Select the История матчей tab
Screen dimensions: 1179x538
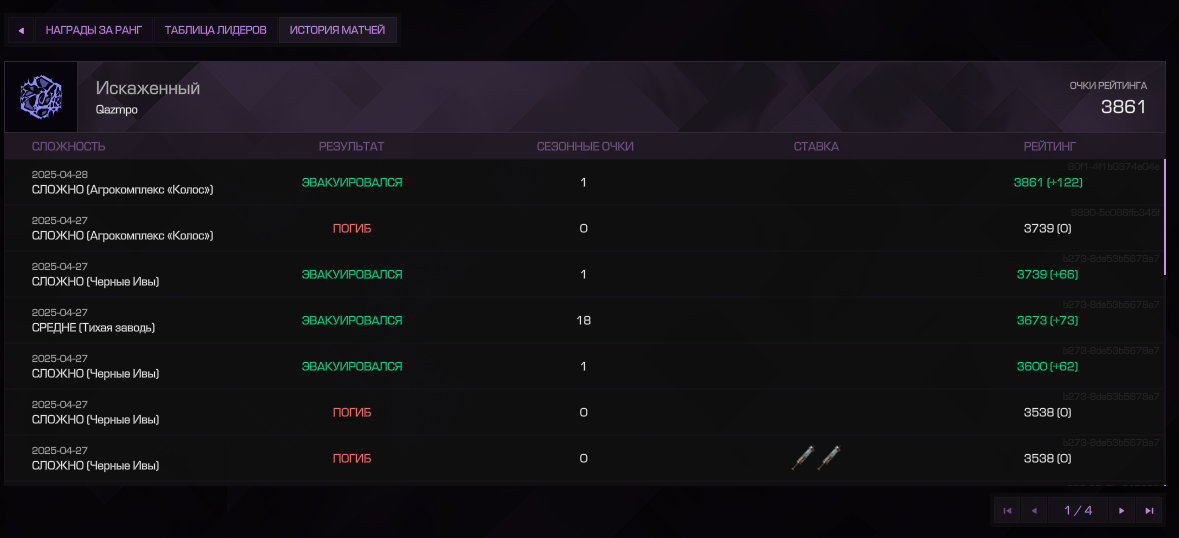coord(338,31)
